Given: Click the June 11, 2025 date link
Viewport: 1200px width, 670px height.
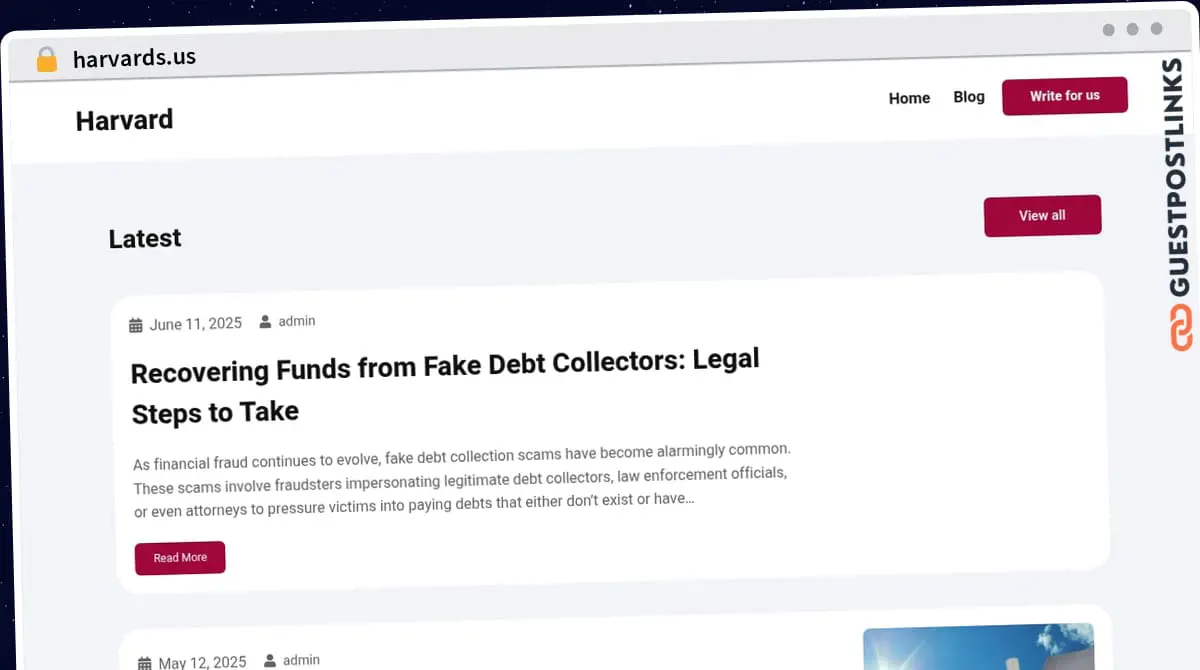Looking at the screenshot, I should pyautogui.click(x=195, y=324).
